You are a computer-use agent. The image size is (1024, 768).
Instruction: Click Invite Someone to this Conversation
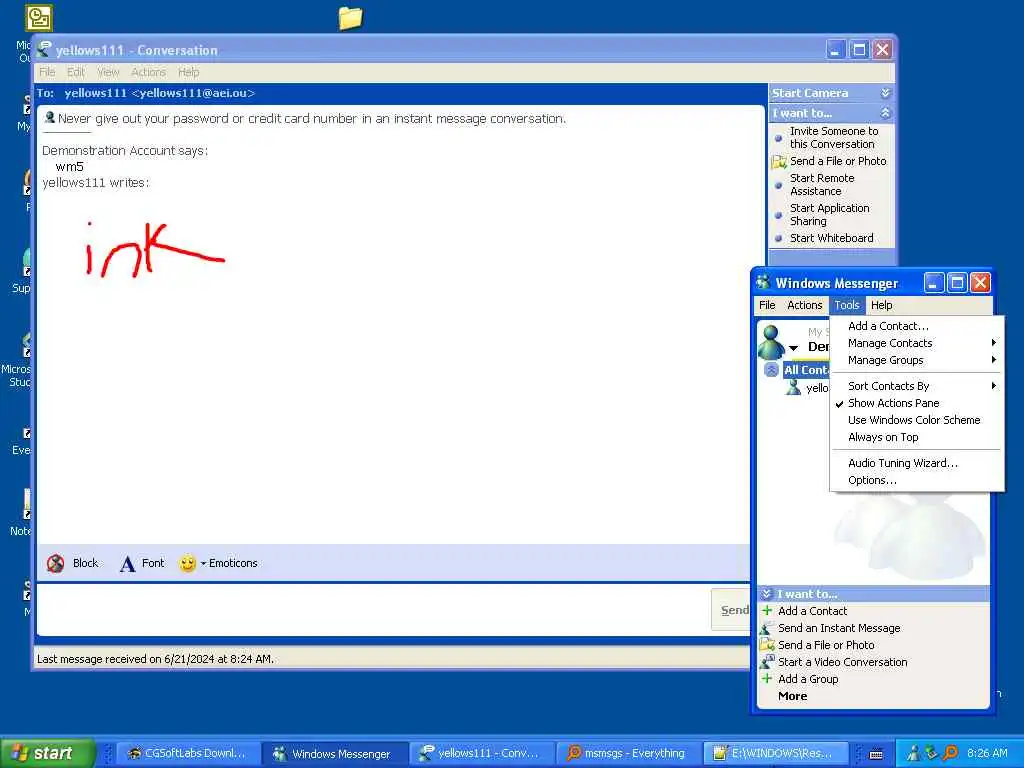click(x=833, y=138)
